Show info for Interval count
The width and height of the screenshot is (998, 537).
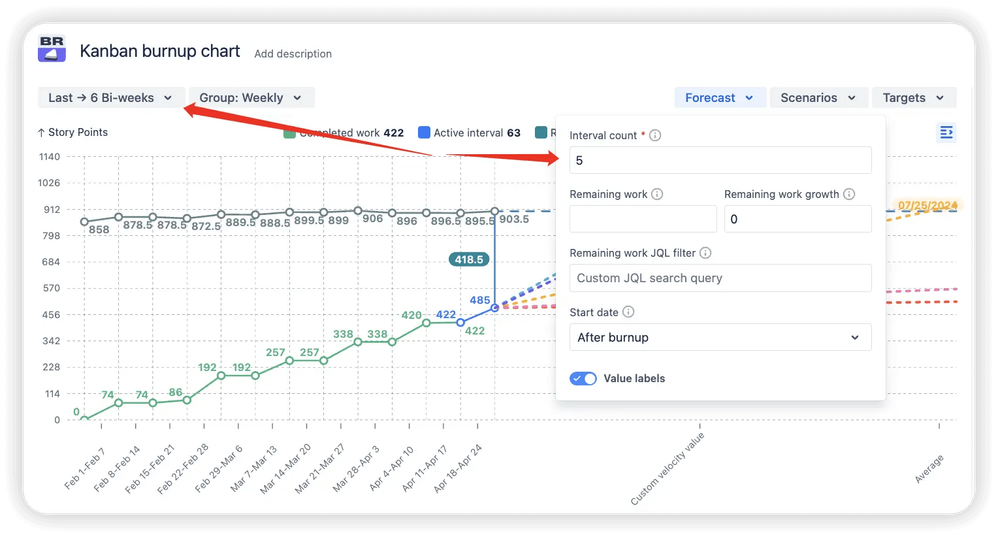(655, 136)
